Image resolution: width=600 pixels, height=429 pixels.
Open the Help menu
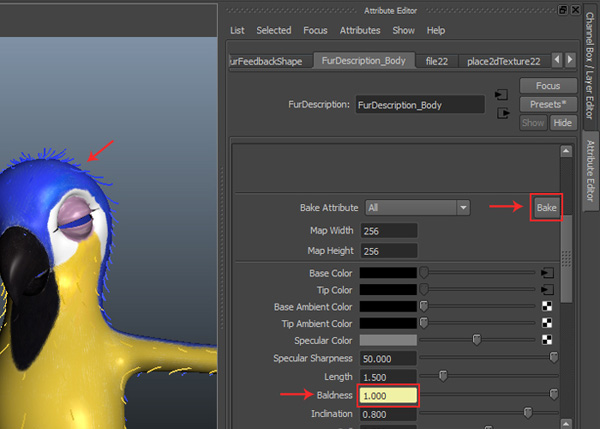(x=436, y=30)
